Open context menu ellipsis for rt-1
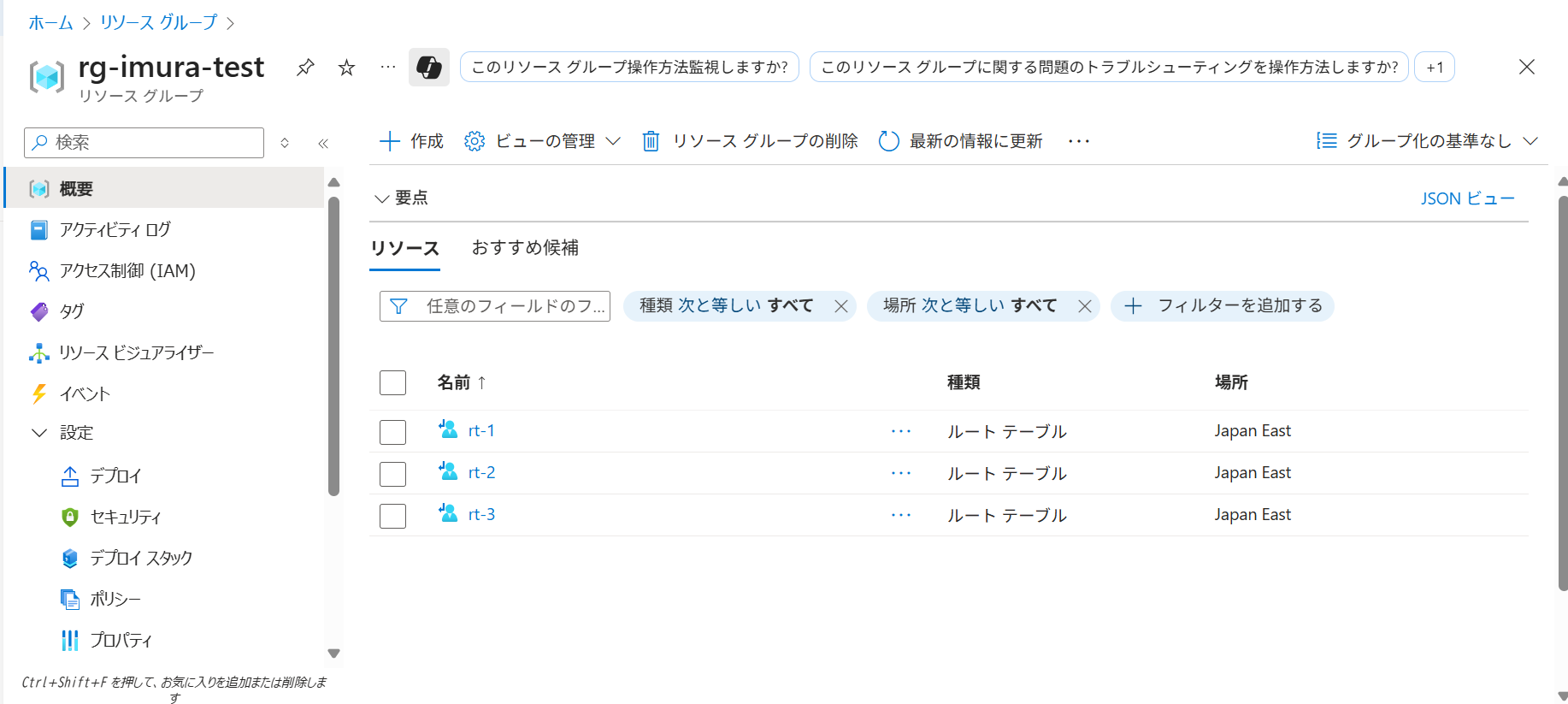 coord(901,431)
